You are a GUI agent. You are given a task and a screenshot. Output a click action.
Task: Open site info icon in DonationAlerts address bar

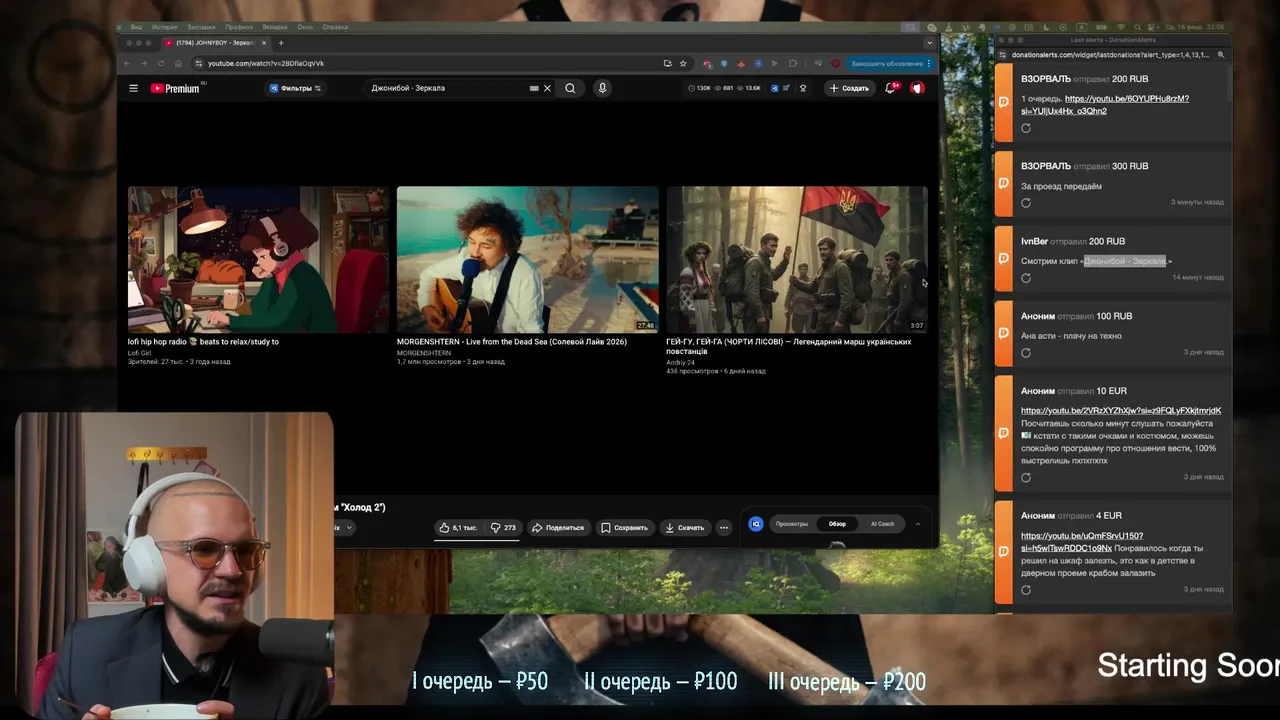(1003, 55)
